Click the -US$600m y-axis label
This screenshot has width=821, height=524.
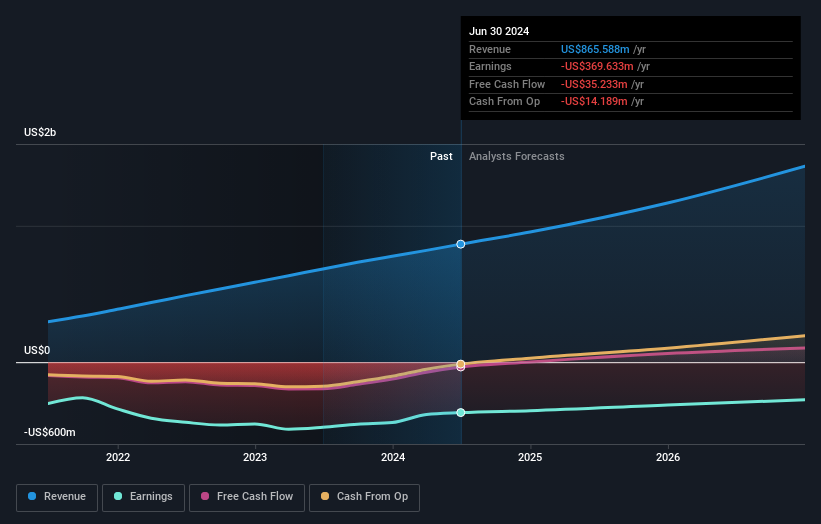coord(50,432)
